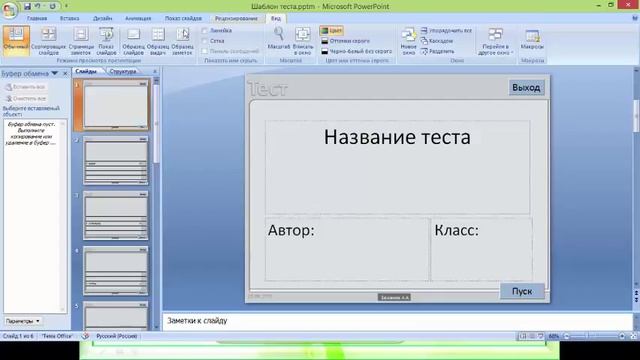Open Customize Quick Access Toolbar dropdown
The width and height of the screenshot is (640, 360).
point(66,6)
